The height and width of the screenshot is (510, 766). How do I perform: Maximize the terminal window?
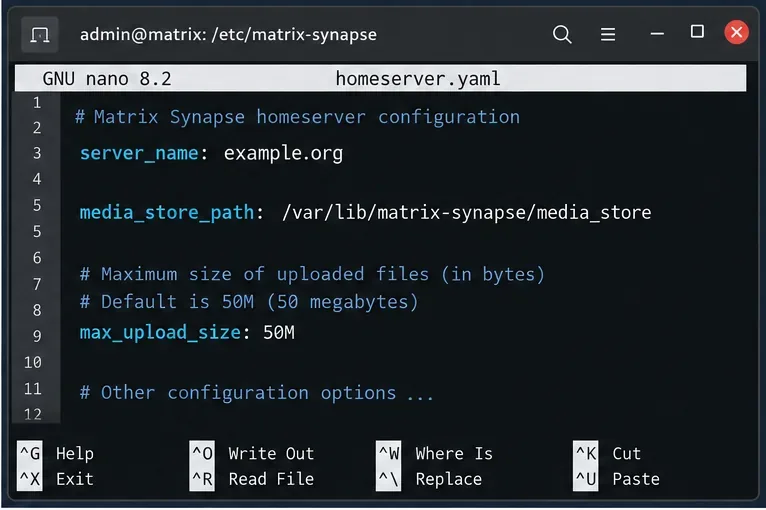click(697, 32)
